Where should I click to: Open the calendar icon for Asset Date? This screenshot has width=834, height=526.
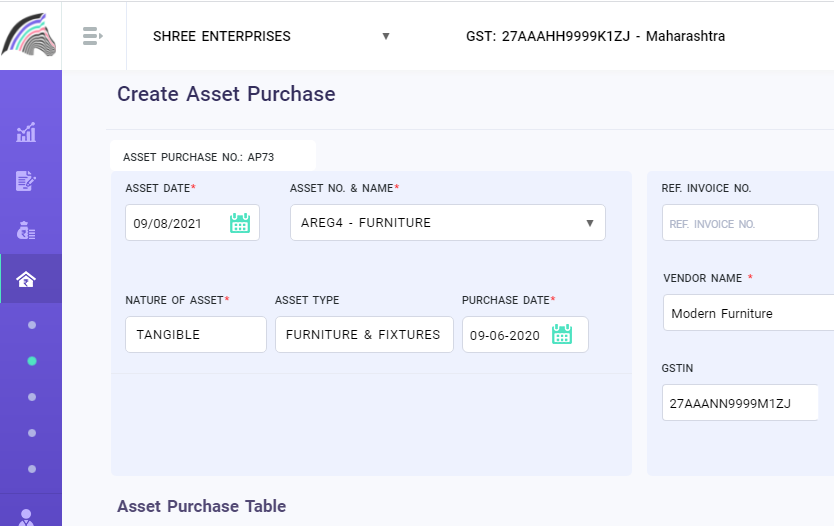[x=240, y=223]
